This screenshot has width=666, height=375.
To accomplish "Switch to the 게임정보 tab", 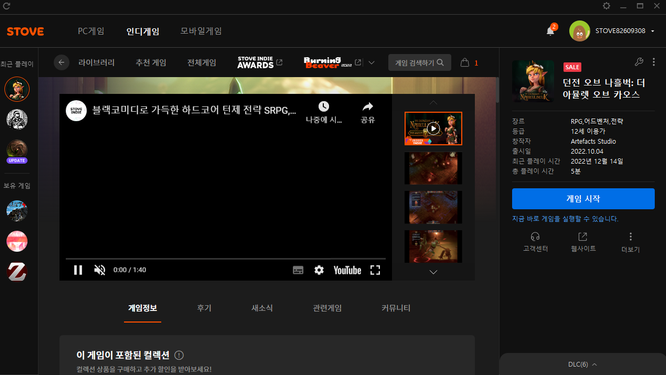I will [143, 308].
